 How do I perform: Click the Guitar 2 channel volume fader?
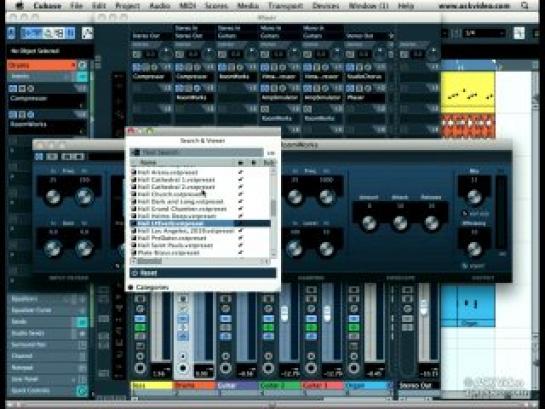point(284,313)
